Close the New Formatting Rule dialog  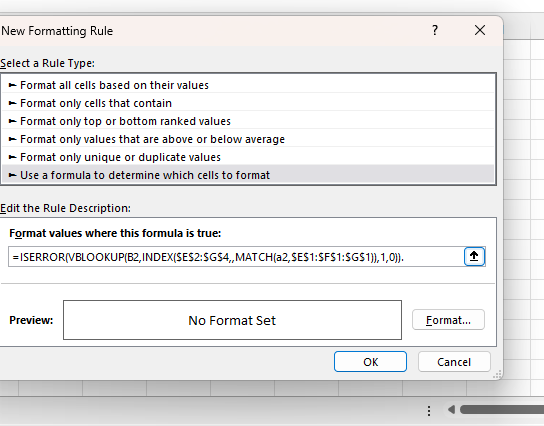[480, 31]
